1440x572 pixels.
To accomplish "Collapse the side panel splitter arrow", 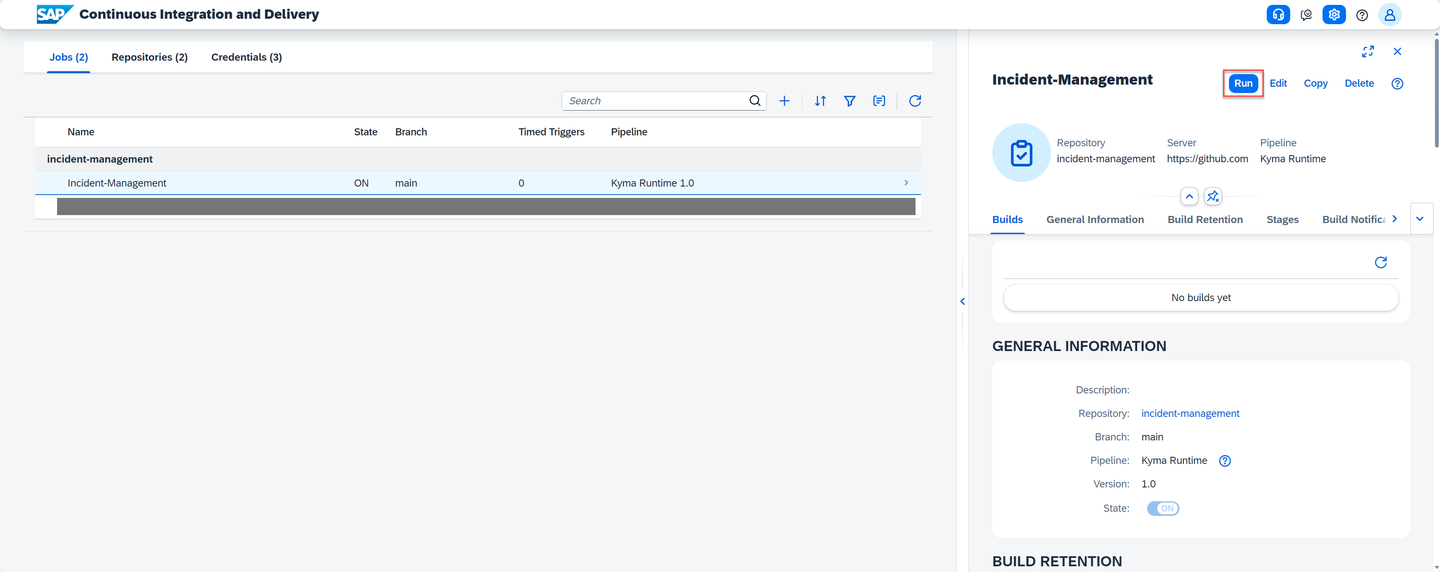I will tap(962, 301).
